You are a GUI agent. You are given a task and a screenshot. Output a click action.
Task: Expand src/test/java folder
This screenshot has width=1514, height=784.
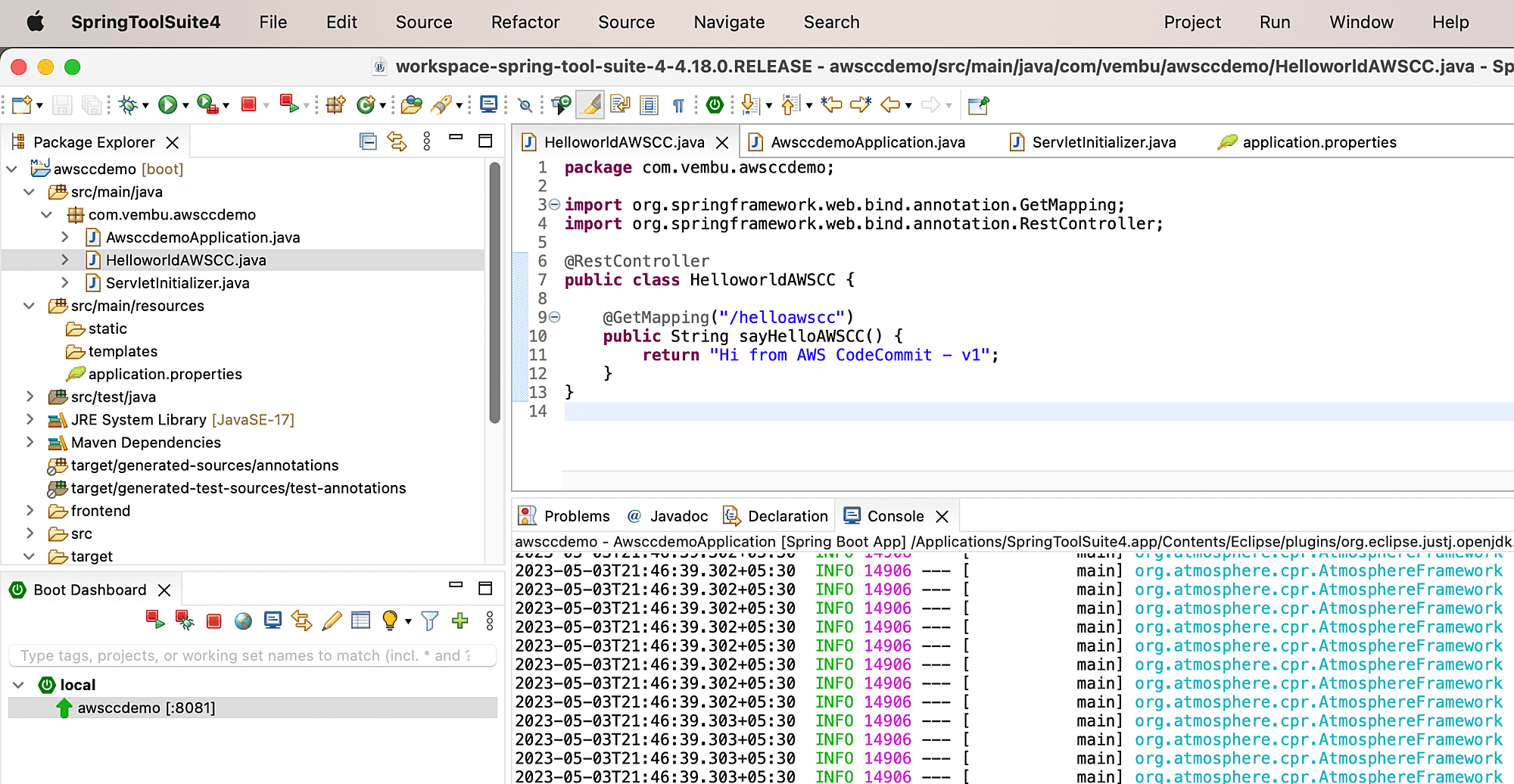[x=30, y=397]
